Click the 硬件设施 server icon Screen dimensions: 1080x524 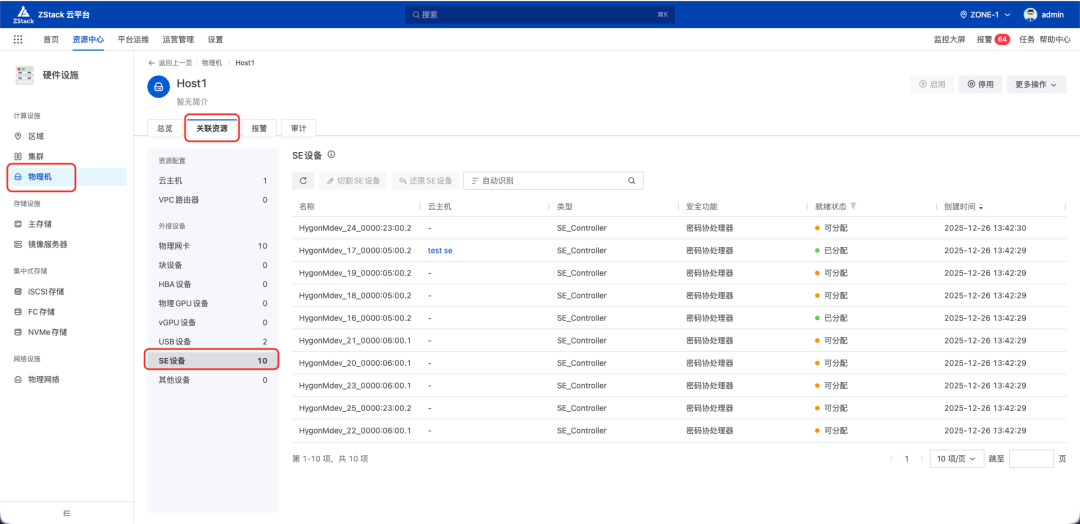point(24,75)
